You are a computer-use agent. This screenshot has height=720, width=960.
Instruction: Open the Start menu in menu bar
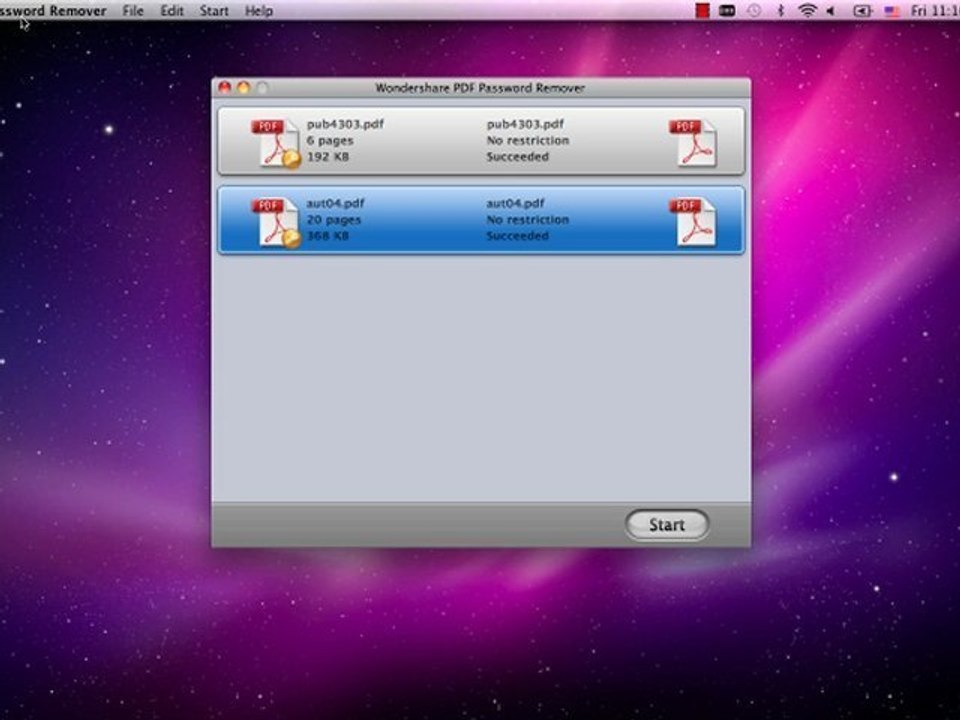pyautogui.click(x=214, y=11)
